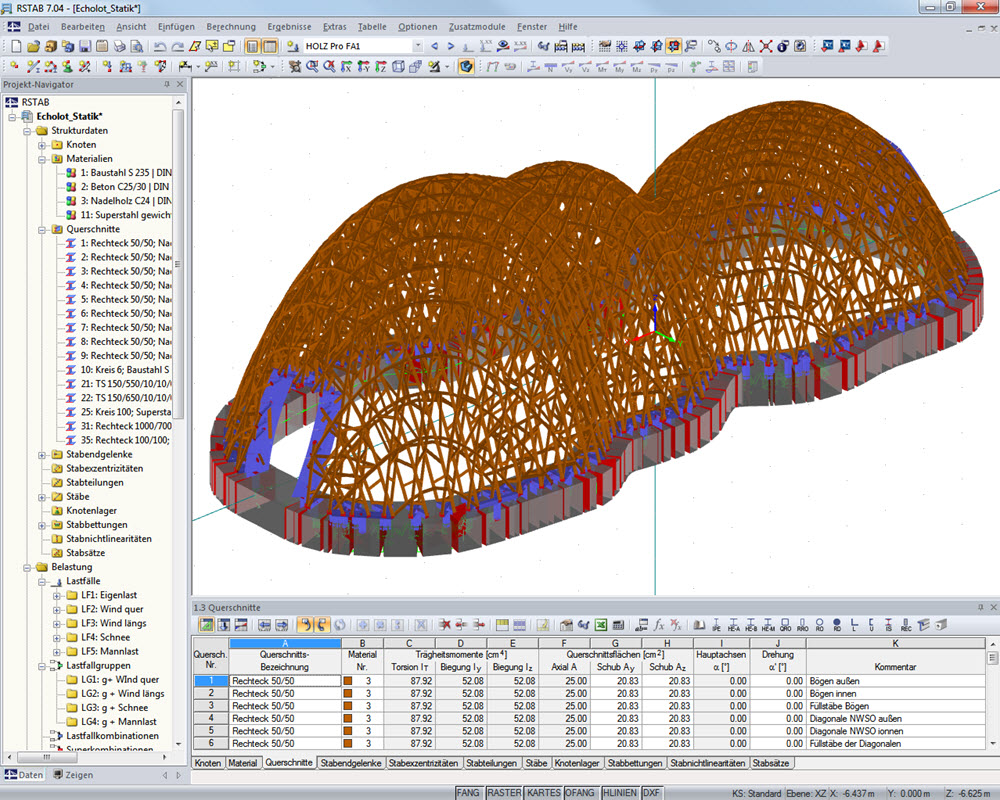
Task: Expand LF1: Eigenlast load case node
Action: click(x=57, y=595)
